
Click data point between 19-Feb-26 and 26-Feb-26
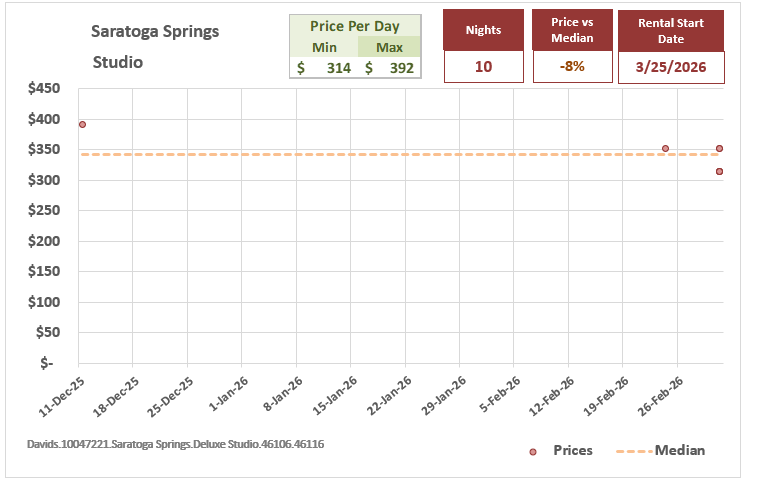(665, 148)
